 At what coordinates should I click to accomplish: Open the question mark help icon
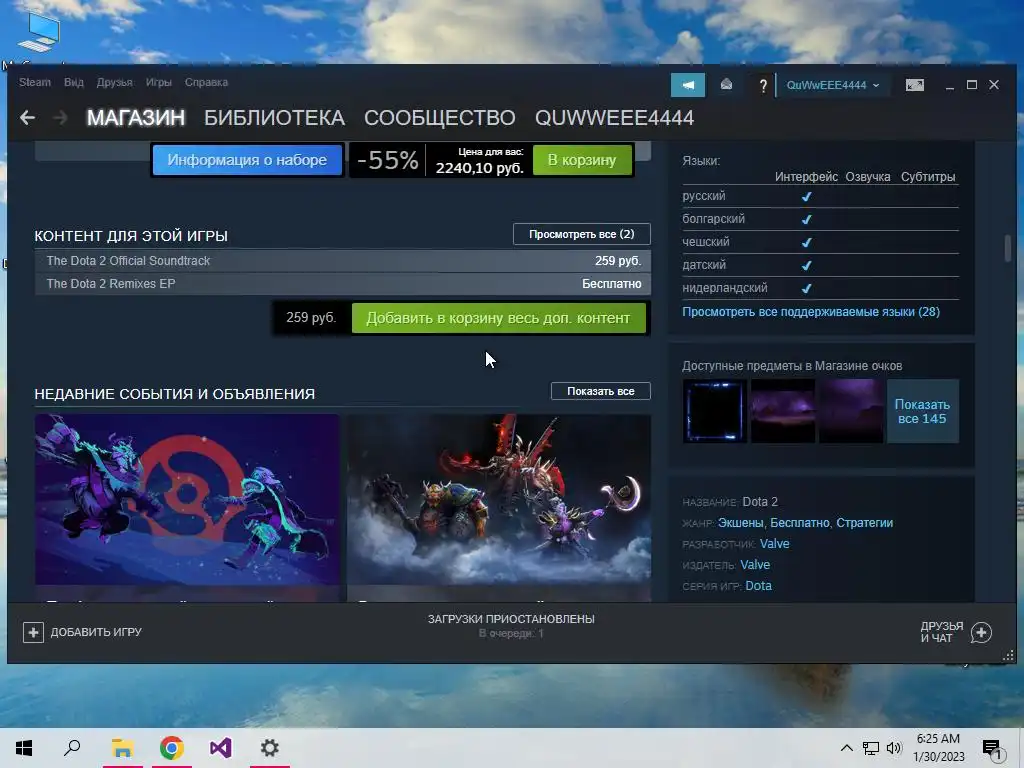[x=762, y=86]
